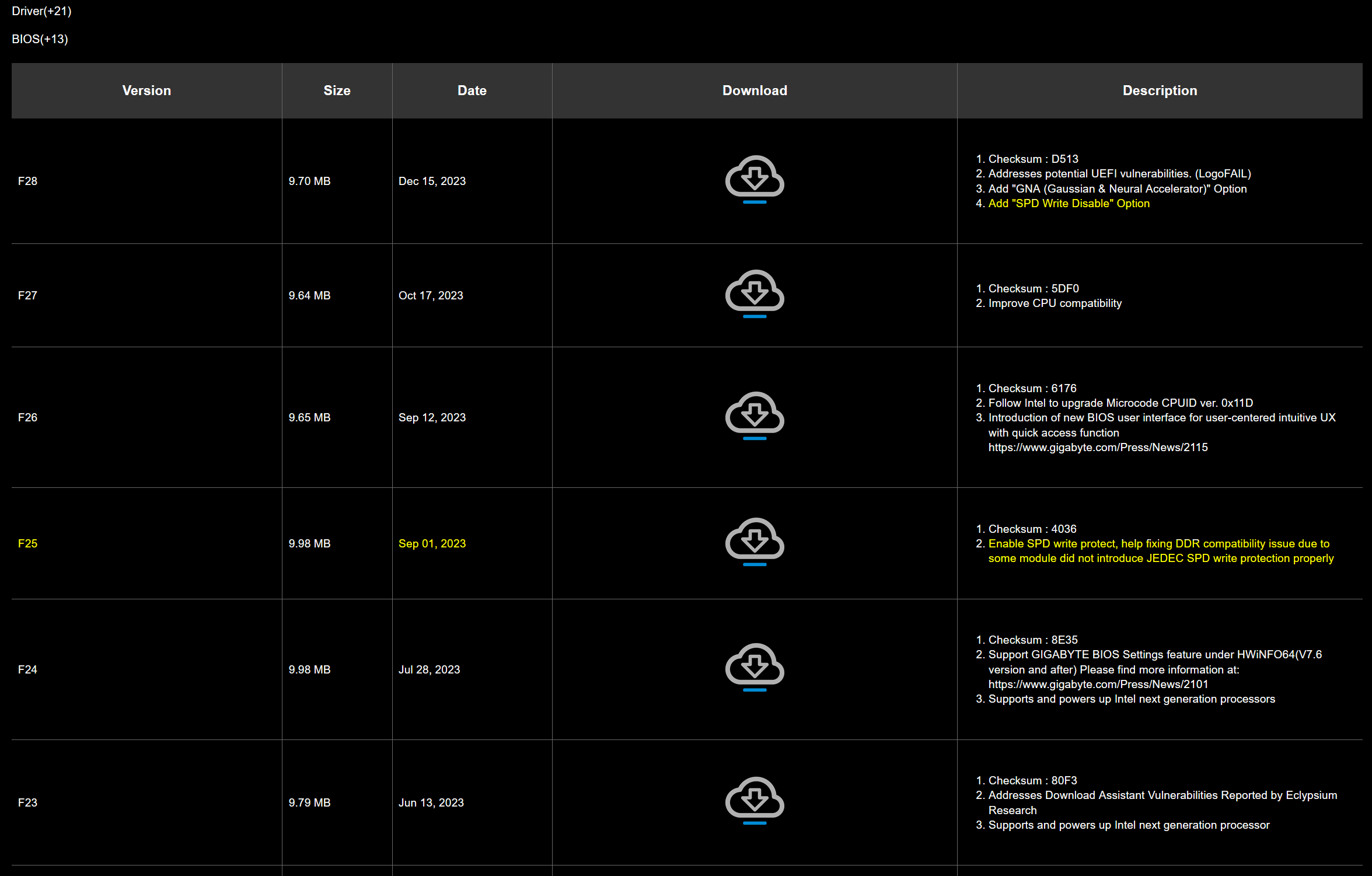Image resolution: width=1372 pixels, height=876 pixels.
Task: Click the Date column header
Action: [x=472, y=90]
